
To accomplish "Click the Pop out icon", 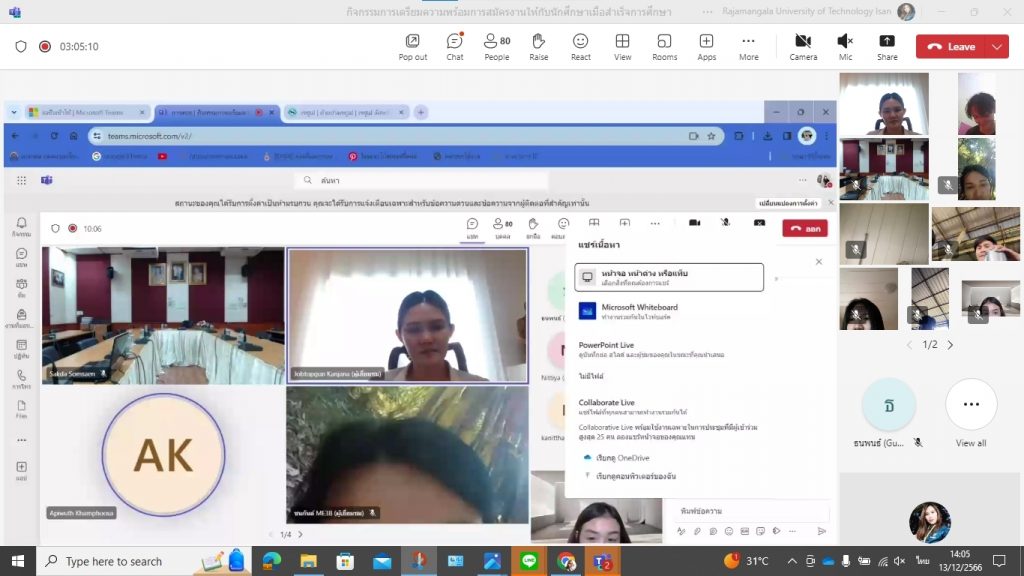I will coord(412,45).
